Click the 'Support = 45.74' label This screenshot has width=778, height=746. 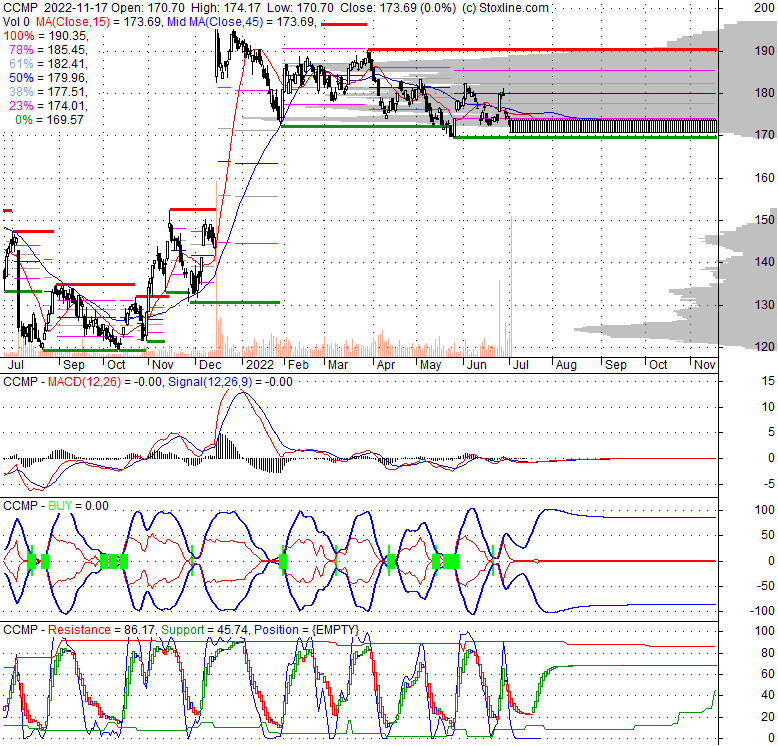pyautogui.click(x=204, y=629)
